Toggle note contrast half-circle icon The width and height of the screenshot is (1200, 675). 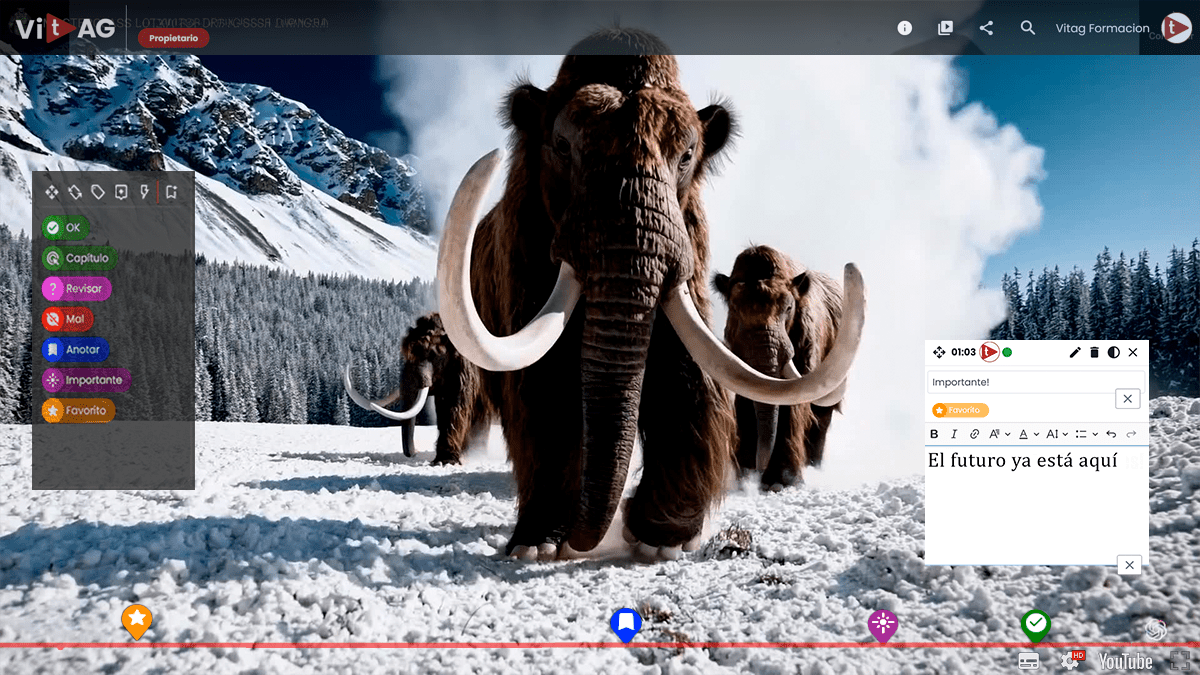tap(1113, 352)
